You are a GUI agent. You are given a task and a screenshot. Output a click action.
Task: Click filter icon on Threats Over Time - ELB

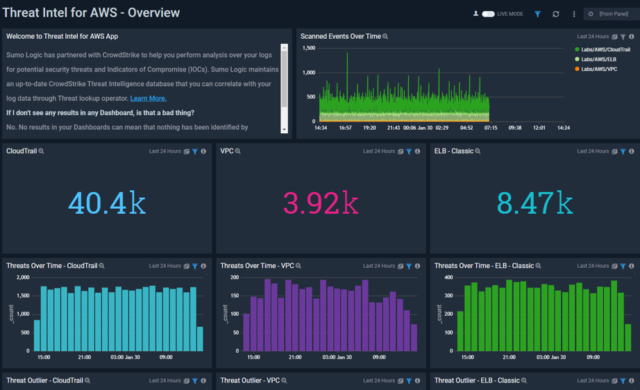(x=623, y=266)
